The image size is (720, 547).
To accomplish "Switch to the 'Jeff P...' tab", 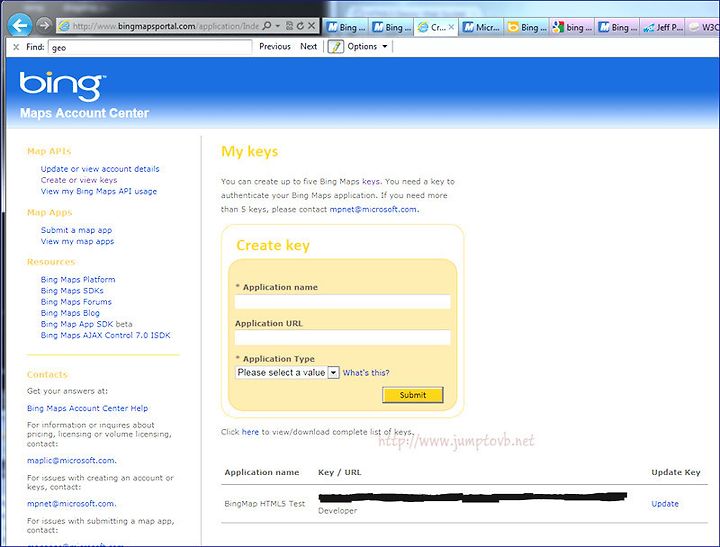I will pyautogui.click(x=663, y=28).
